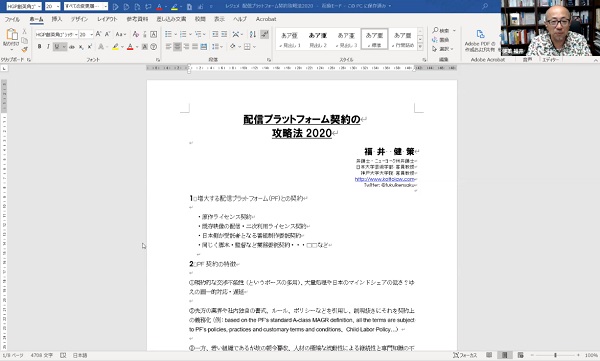The width and height of the screenshot is (600, 361).
Task: Open the 挿入 (Insert) ribbon tab
Action: (57, 19)
